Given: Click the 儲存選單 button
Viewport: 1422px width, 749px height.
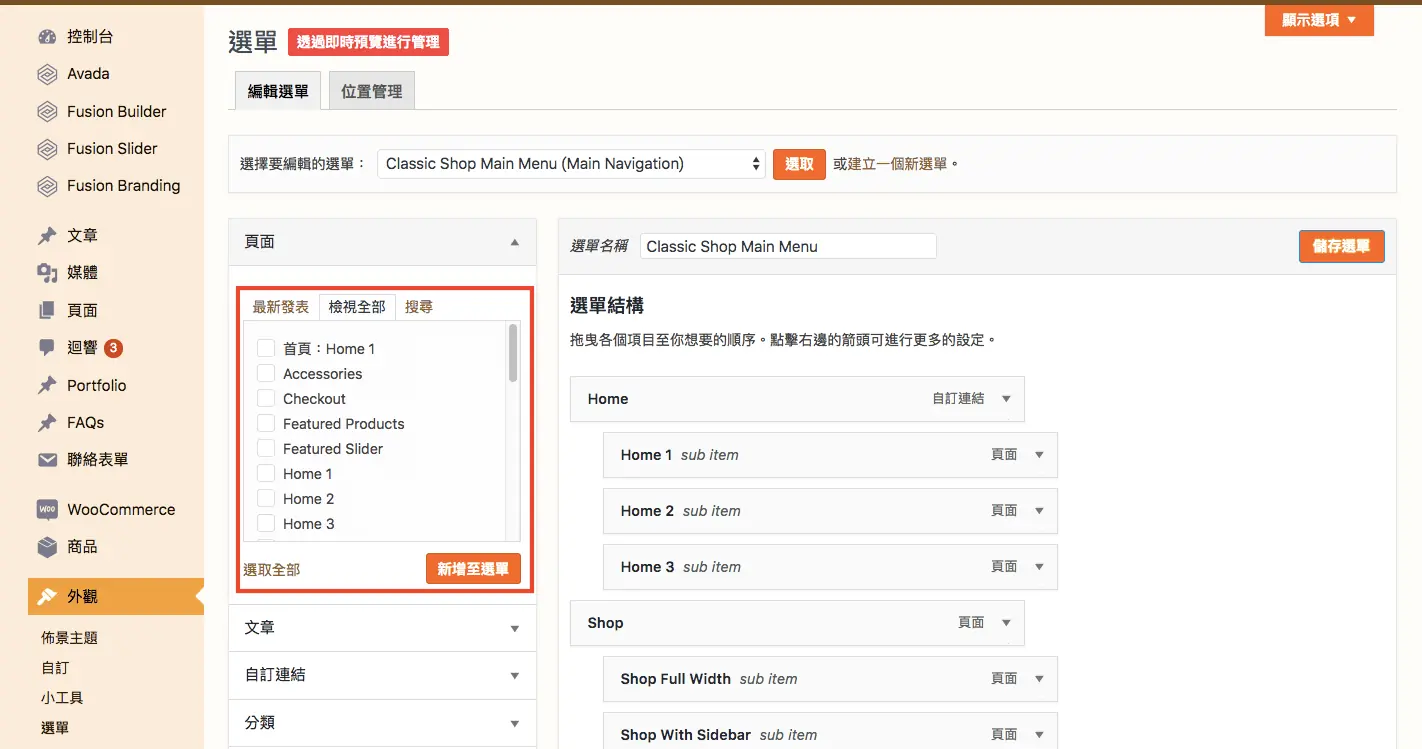Looking at the screenshot, I should tap(1341, 246).
